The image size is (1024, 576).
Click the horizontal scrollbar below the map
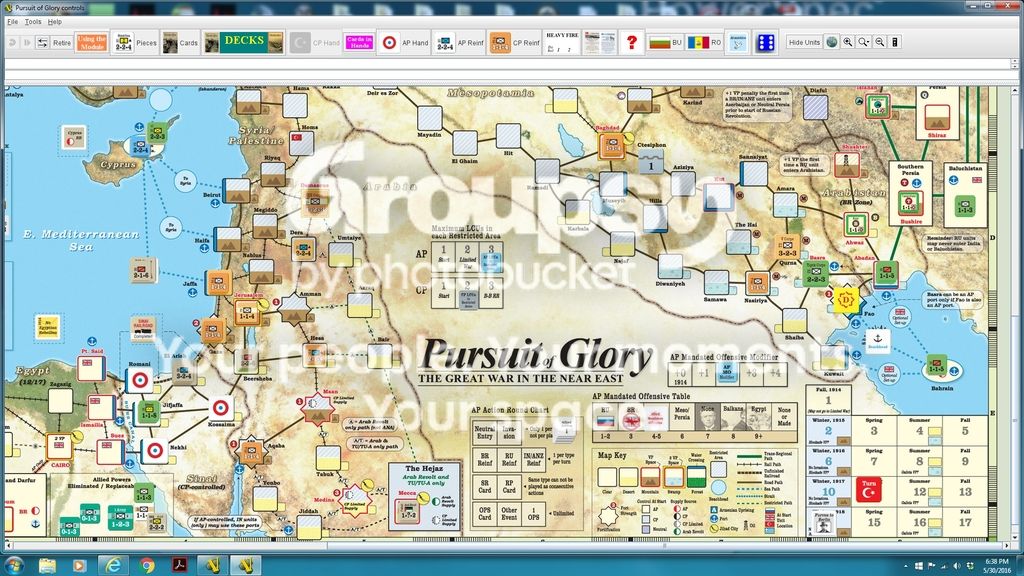[509, 545]
